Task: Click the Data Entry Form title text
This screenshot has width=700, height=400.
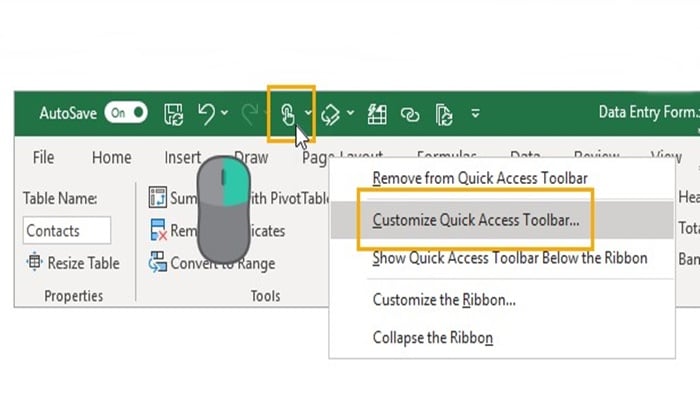Action: [x=649, y=112]
